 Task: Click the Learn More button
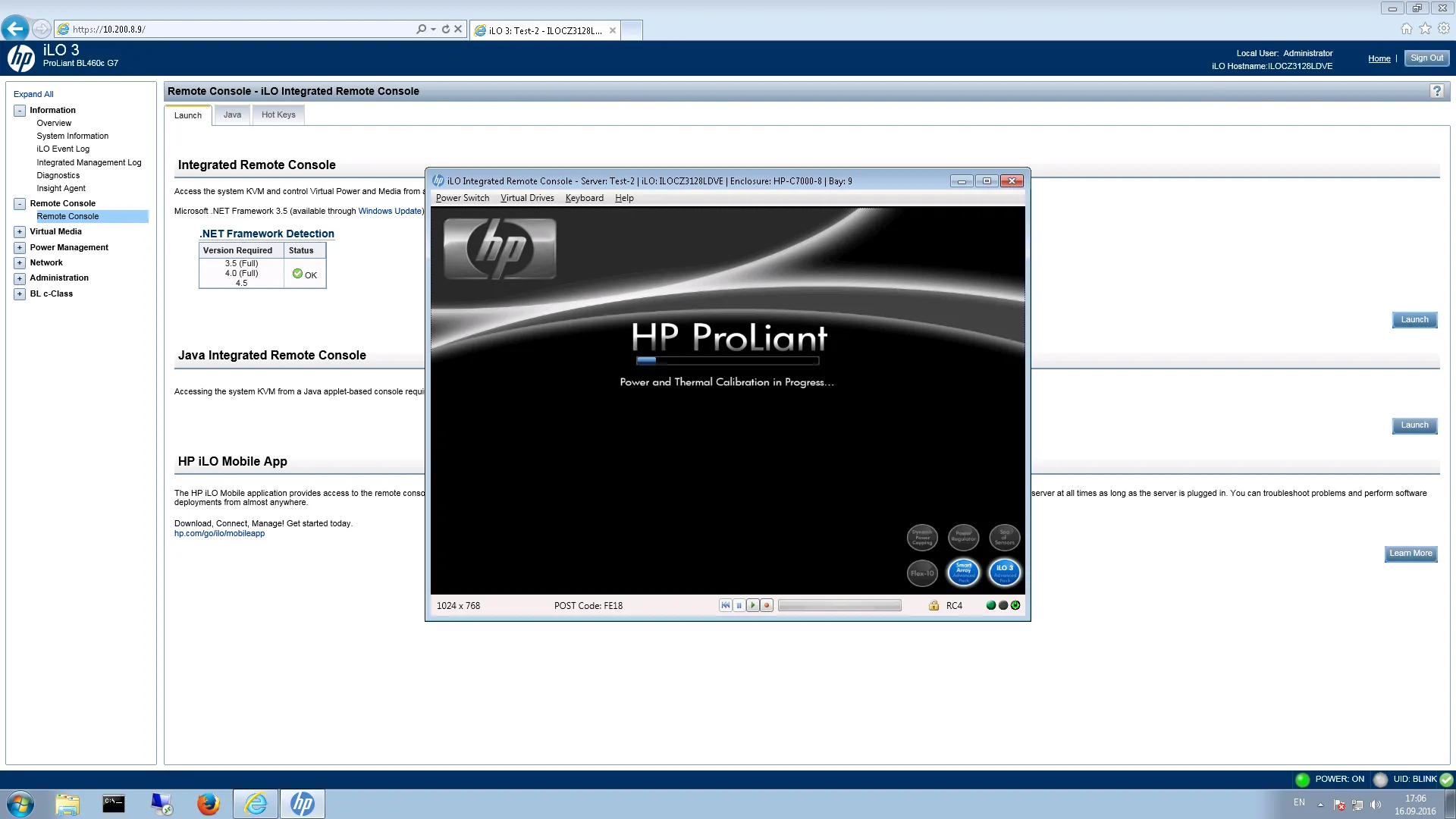tap(1410, 554)
